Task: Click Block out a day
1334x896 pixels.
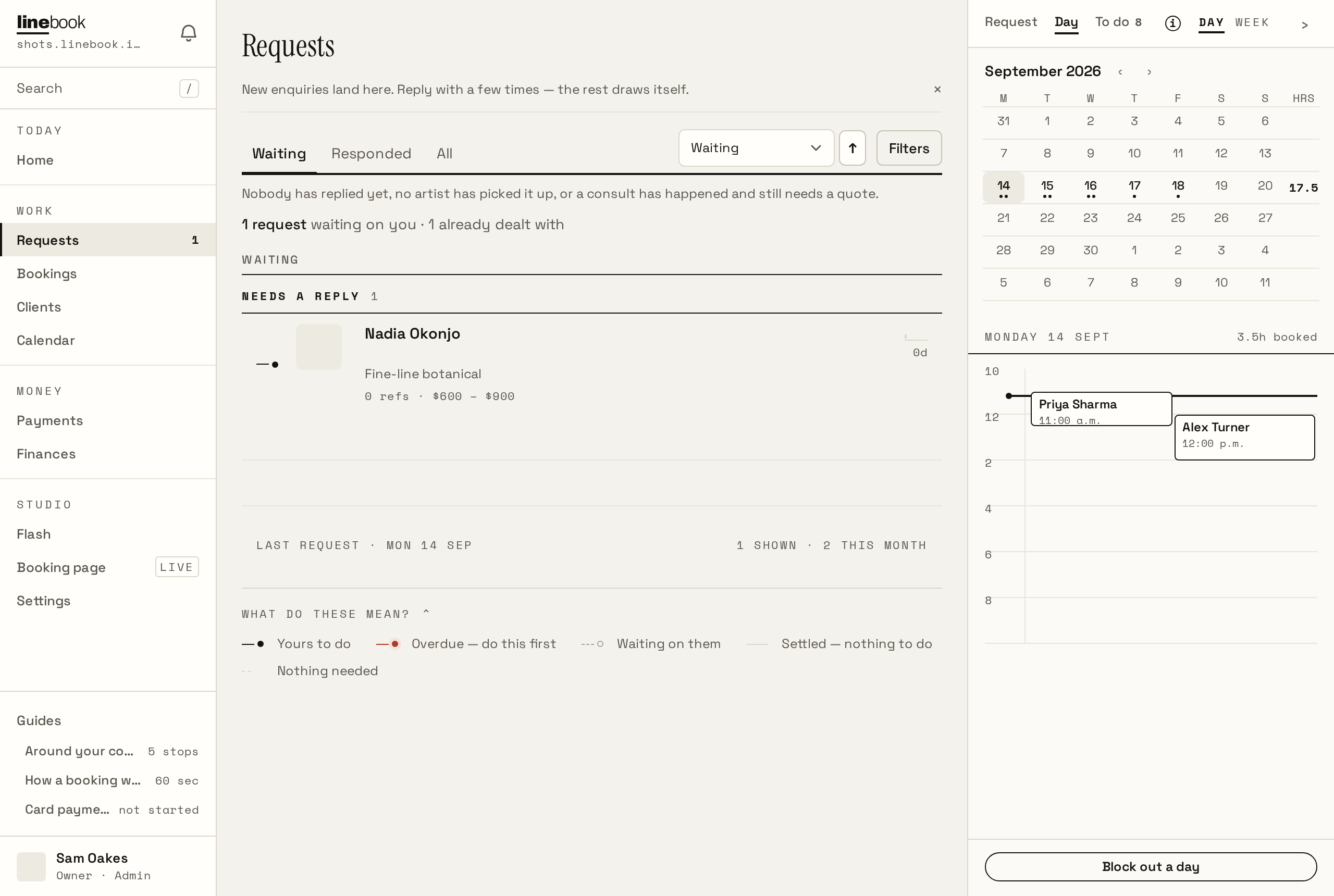Action: click(x=1151, y=867)
